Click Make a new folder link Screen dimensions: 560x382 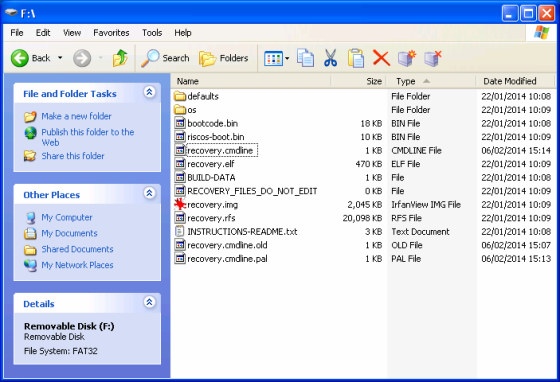click(x=76, y=116)
